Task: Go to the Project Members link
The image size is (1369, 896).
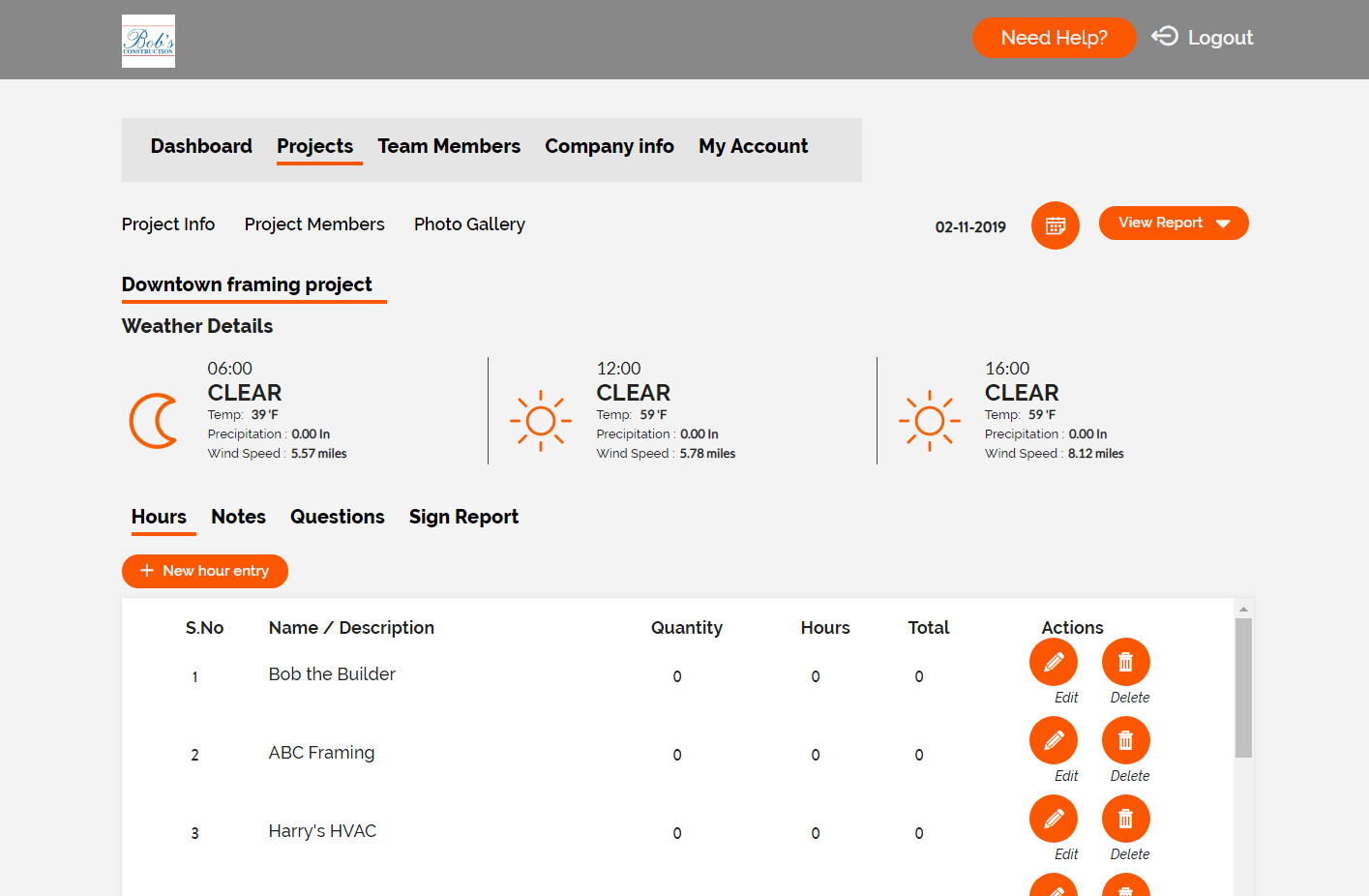Action: pos(314,224)
